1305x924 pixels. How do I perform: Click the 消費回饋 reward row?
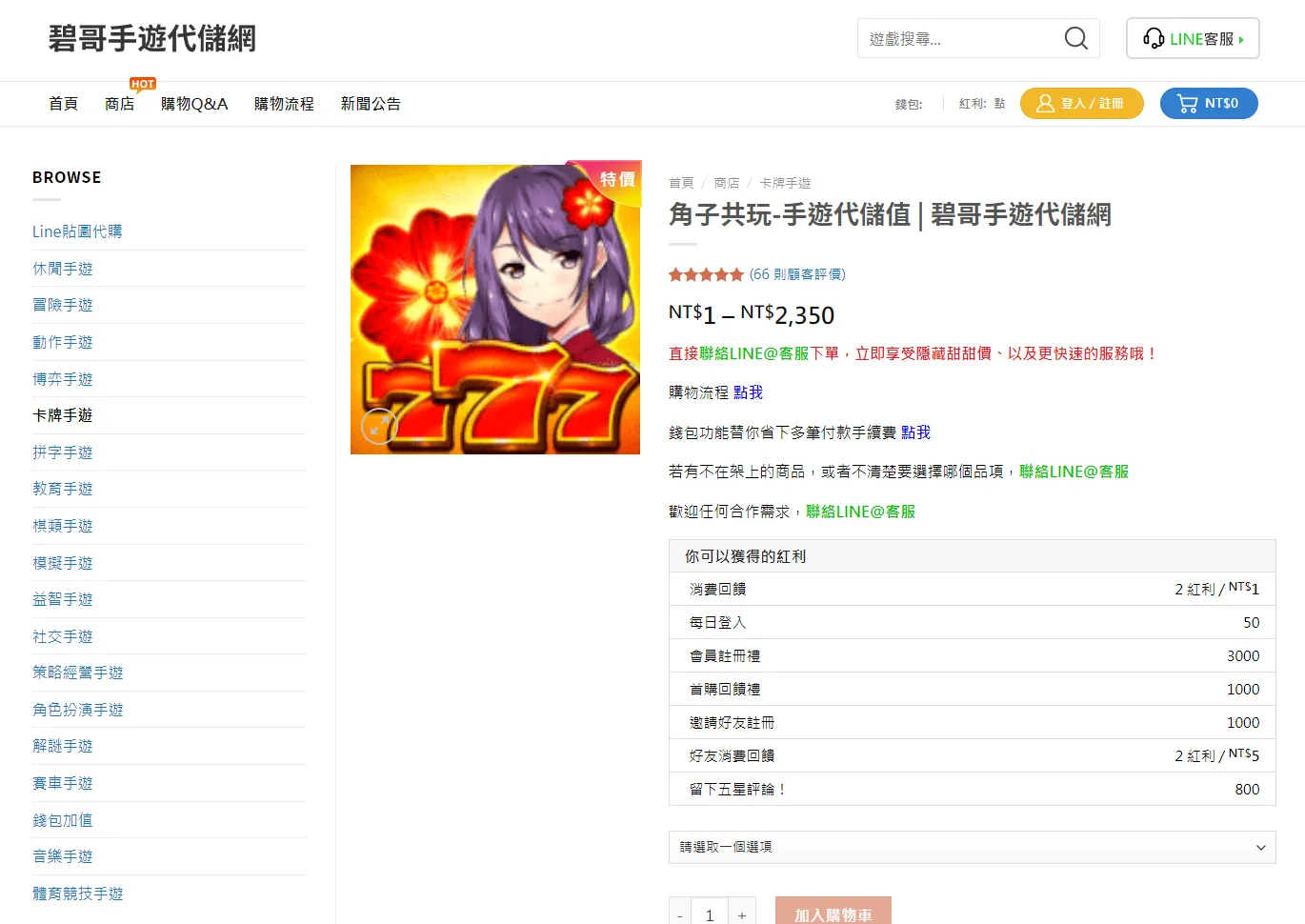(x=972, y=589)
